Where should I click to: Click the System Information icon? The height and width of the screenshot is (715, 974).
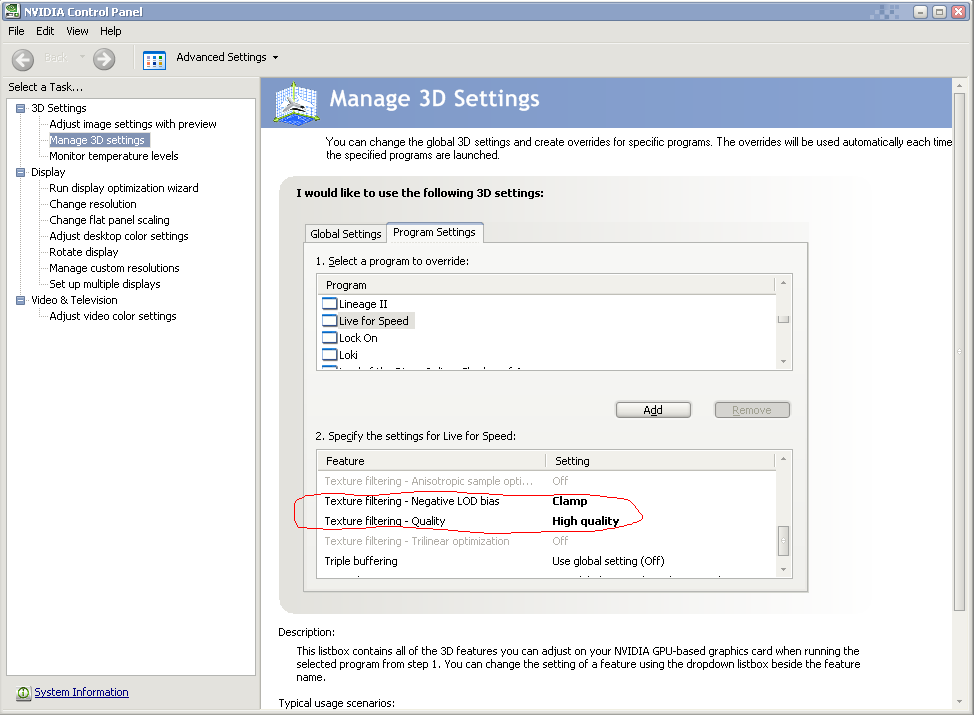(x=23, y=693)
